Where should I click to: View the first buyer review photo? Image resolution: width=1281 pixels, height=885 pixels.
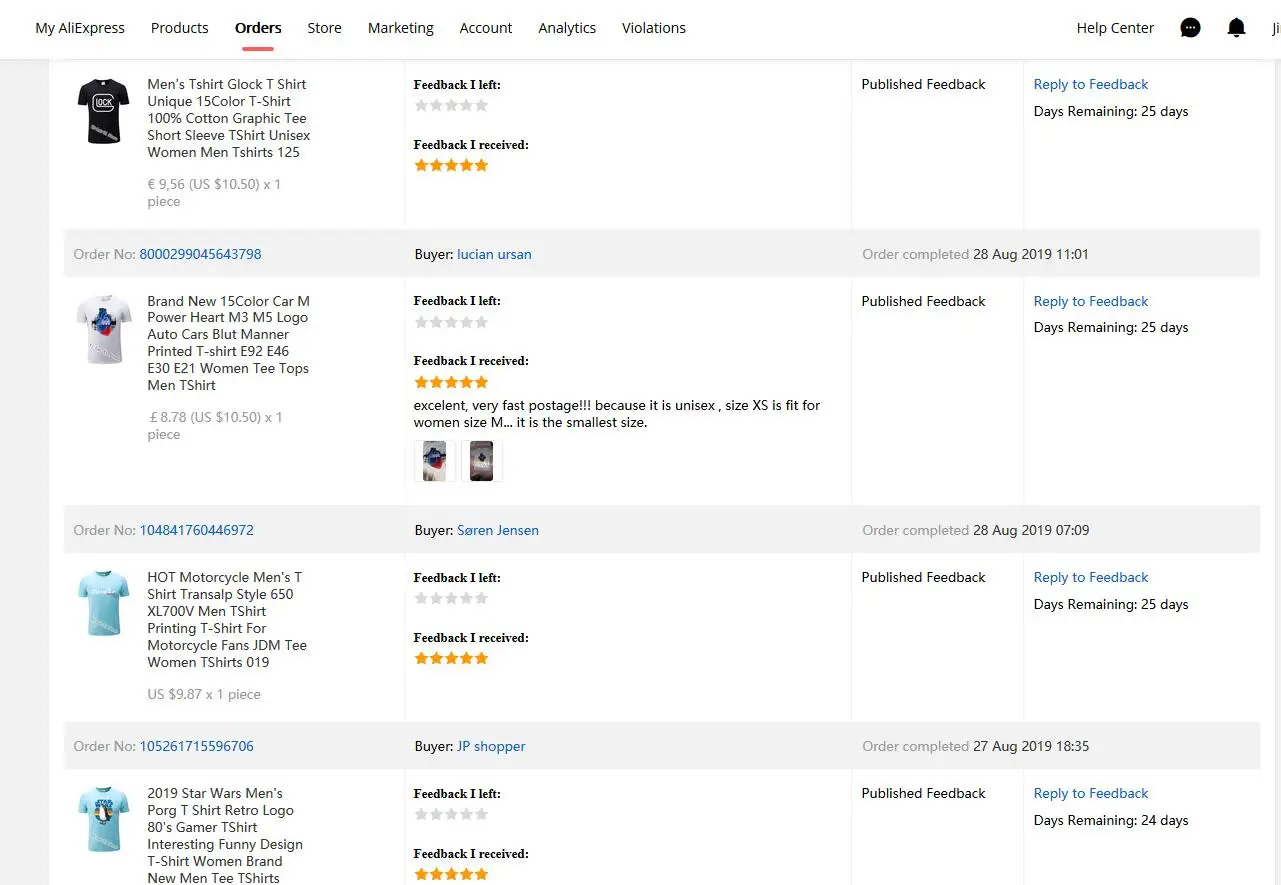pos(435,461)
